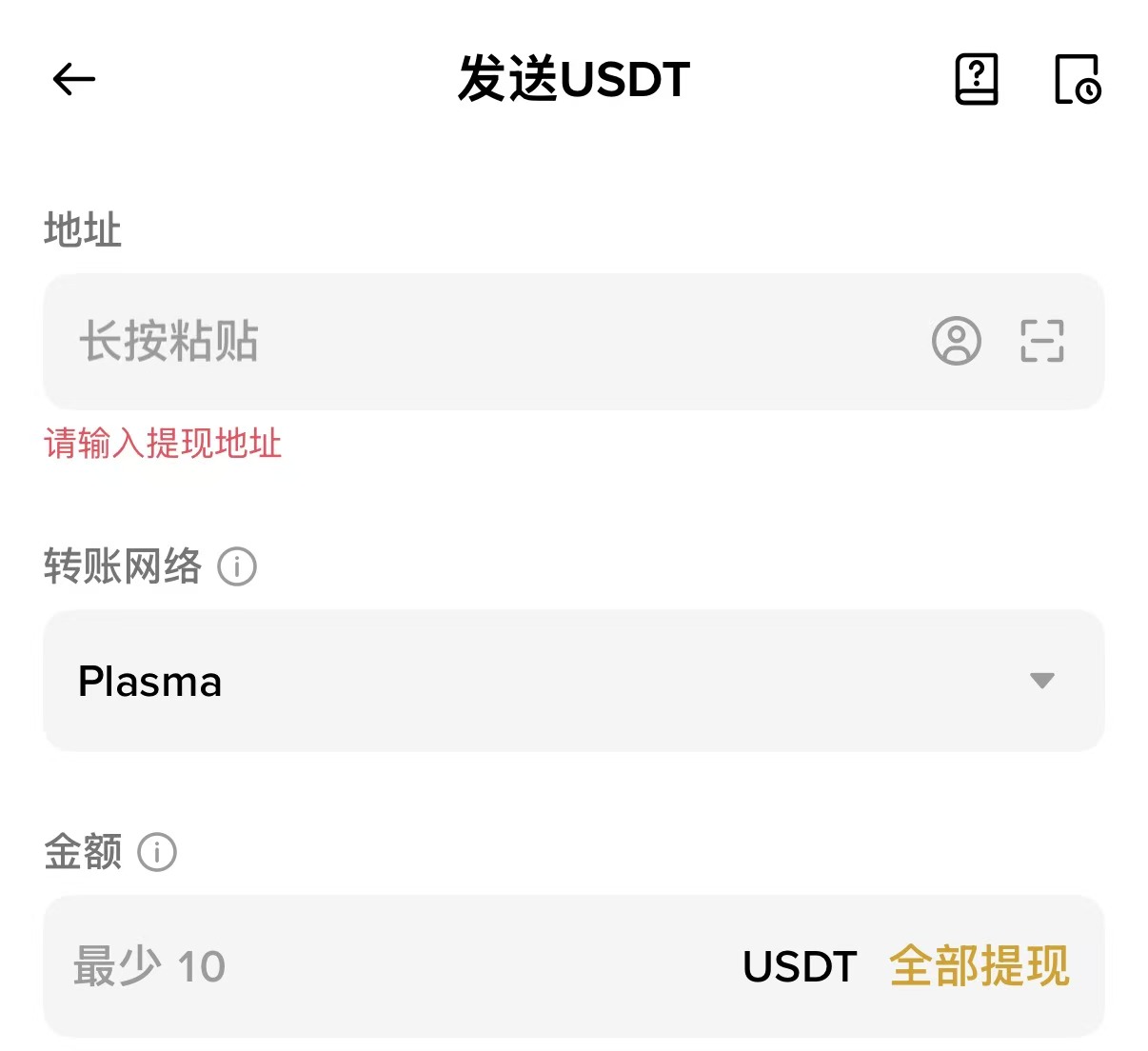Viewport: 1148px width, 1051px height.
Task: Click the 转账网络 label text
Action: click(123, 566)
